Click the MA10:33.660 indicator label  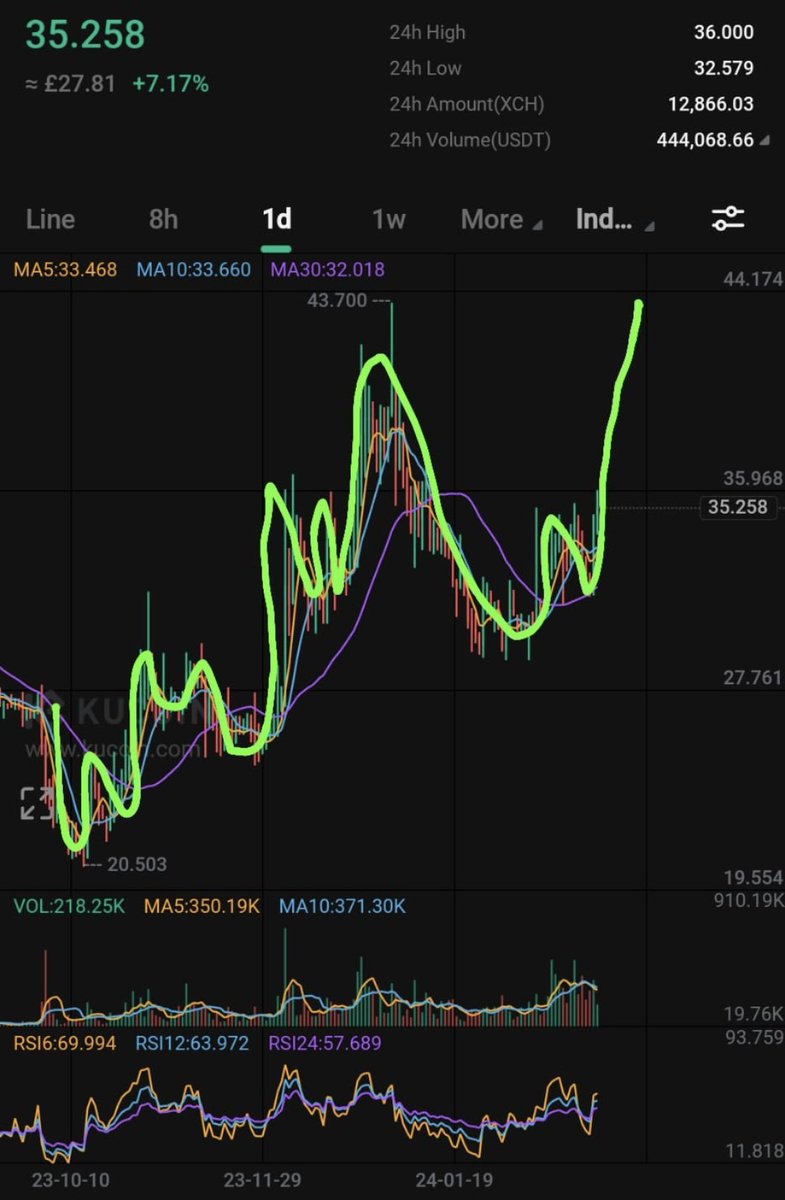click(193, 269)
